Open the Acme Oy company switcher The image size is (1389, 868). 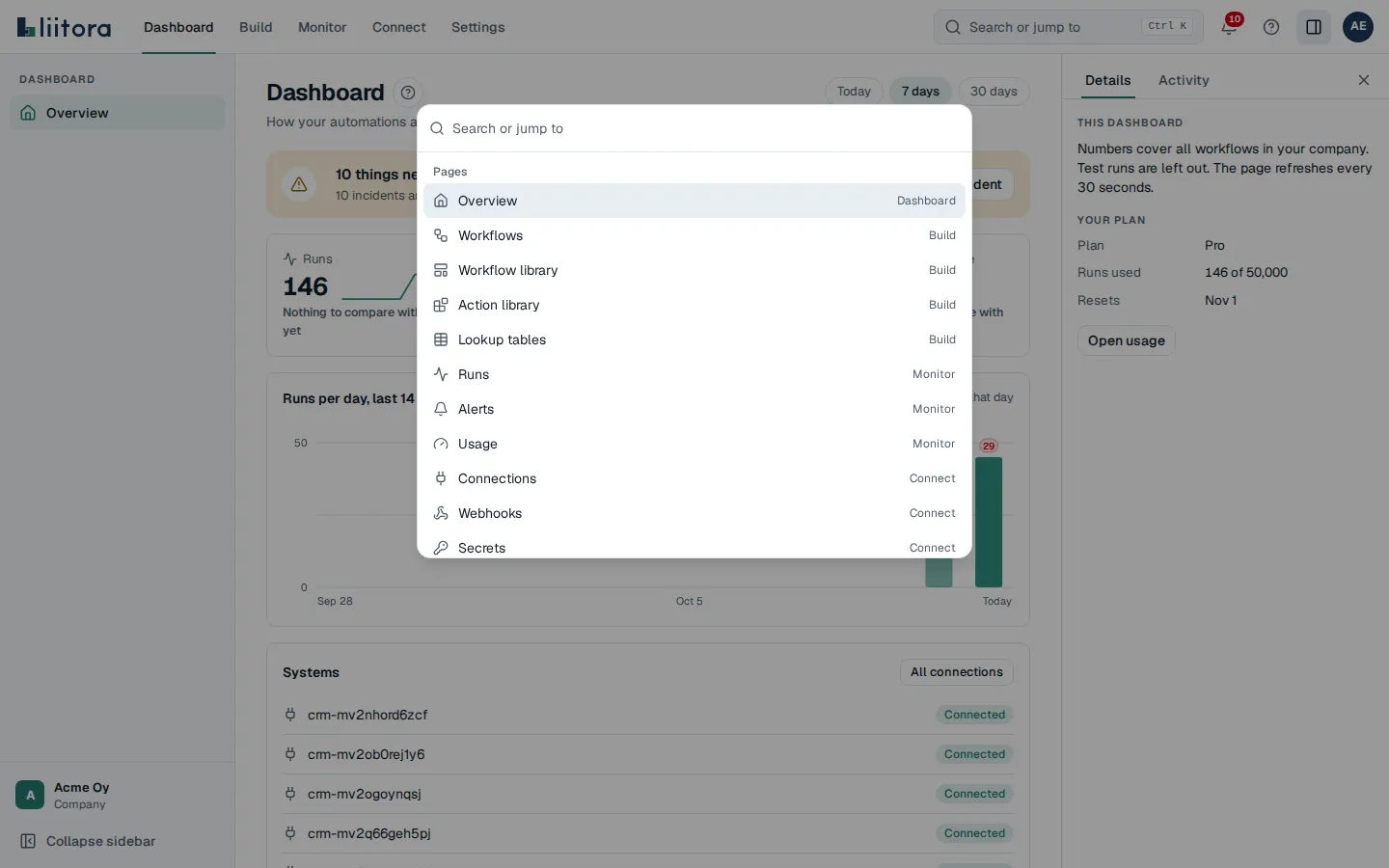(x=117, y=796)
